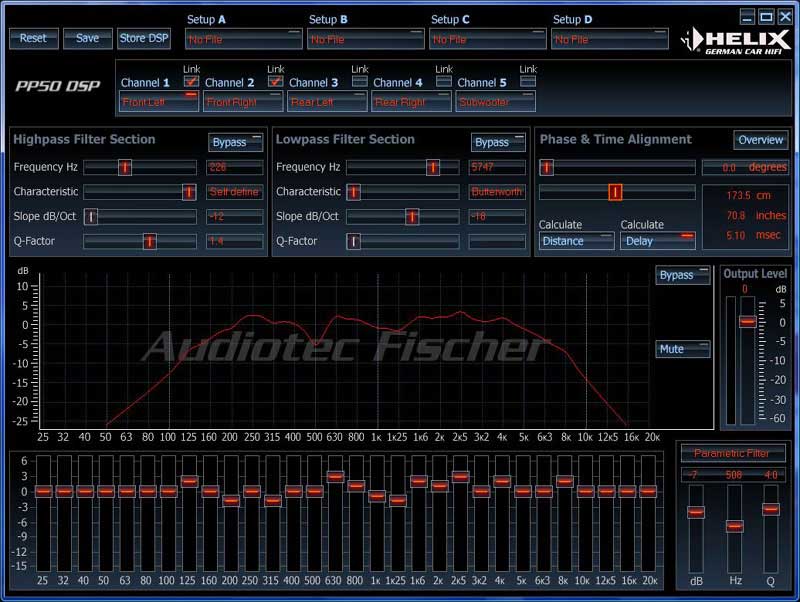This screenshot has width=800, height=602.
Task: Enable the Channel 4 Link checkbox
Action: (x=444, y=81)
